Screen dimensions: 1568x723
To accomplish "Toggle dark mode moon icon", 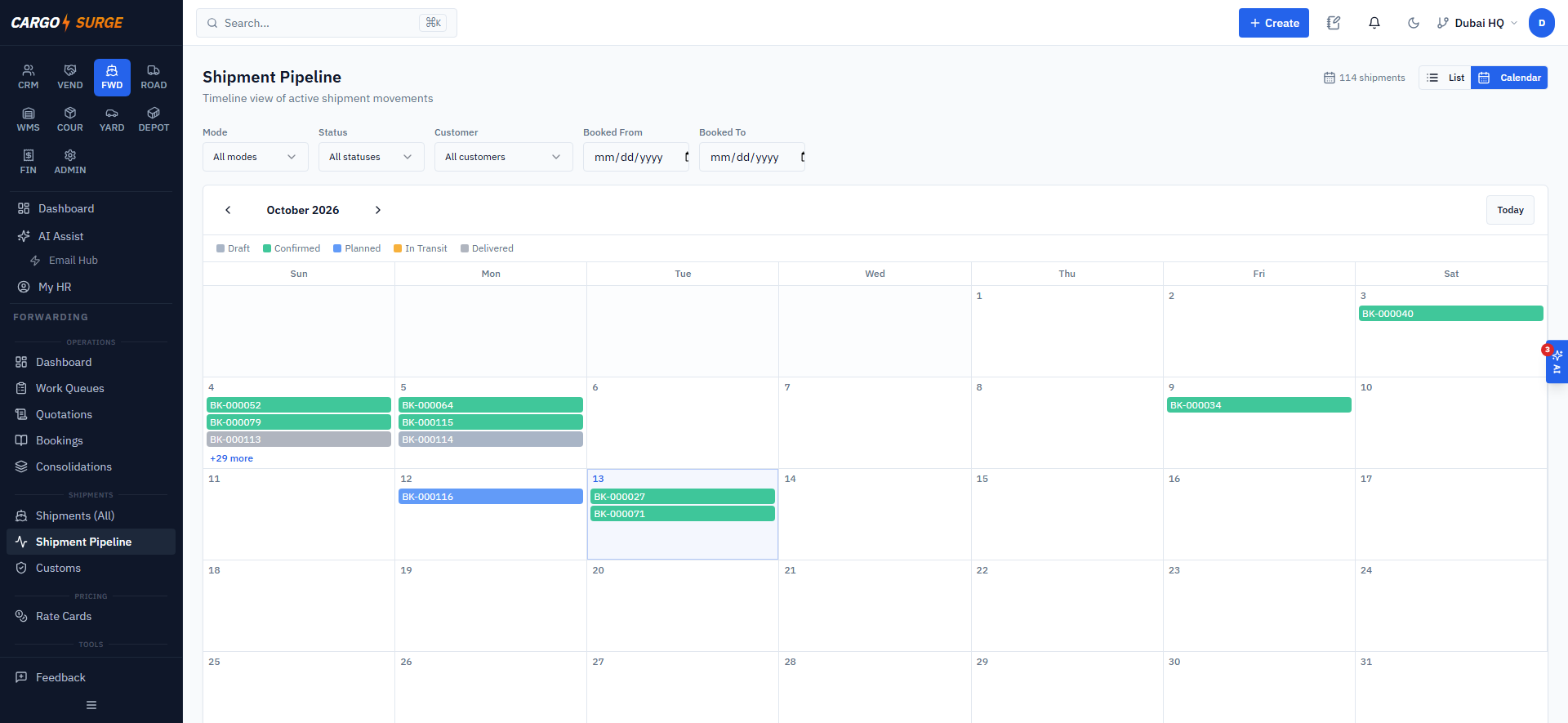I will tap(1414, 23).
